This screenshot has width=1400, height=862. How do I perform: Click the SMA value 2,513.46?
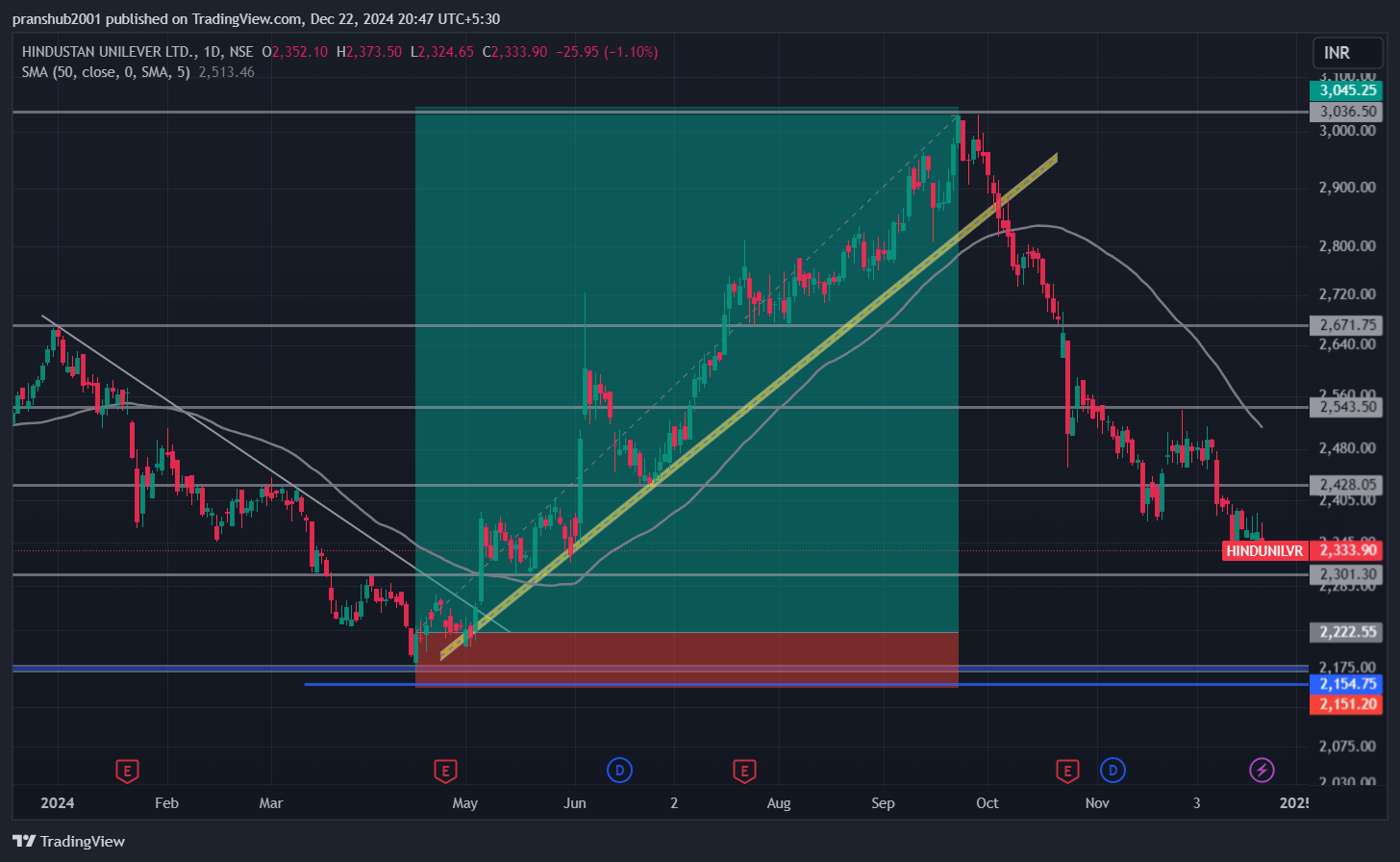pyautogui.click(x=227, y=72)
